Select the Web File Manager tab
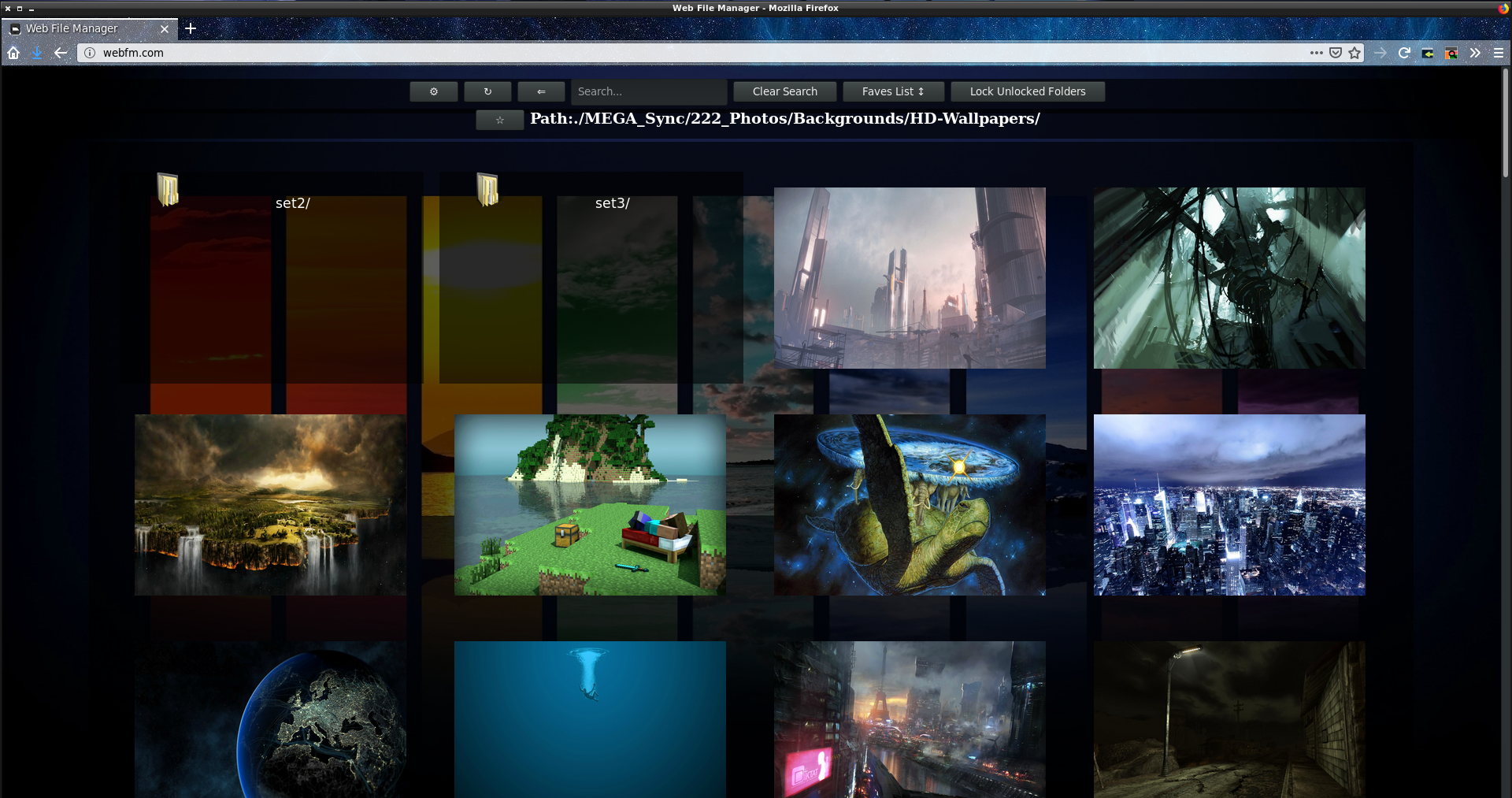 (90, 28)
